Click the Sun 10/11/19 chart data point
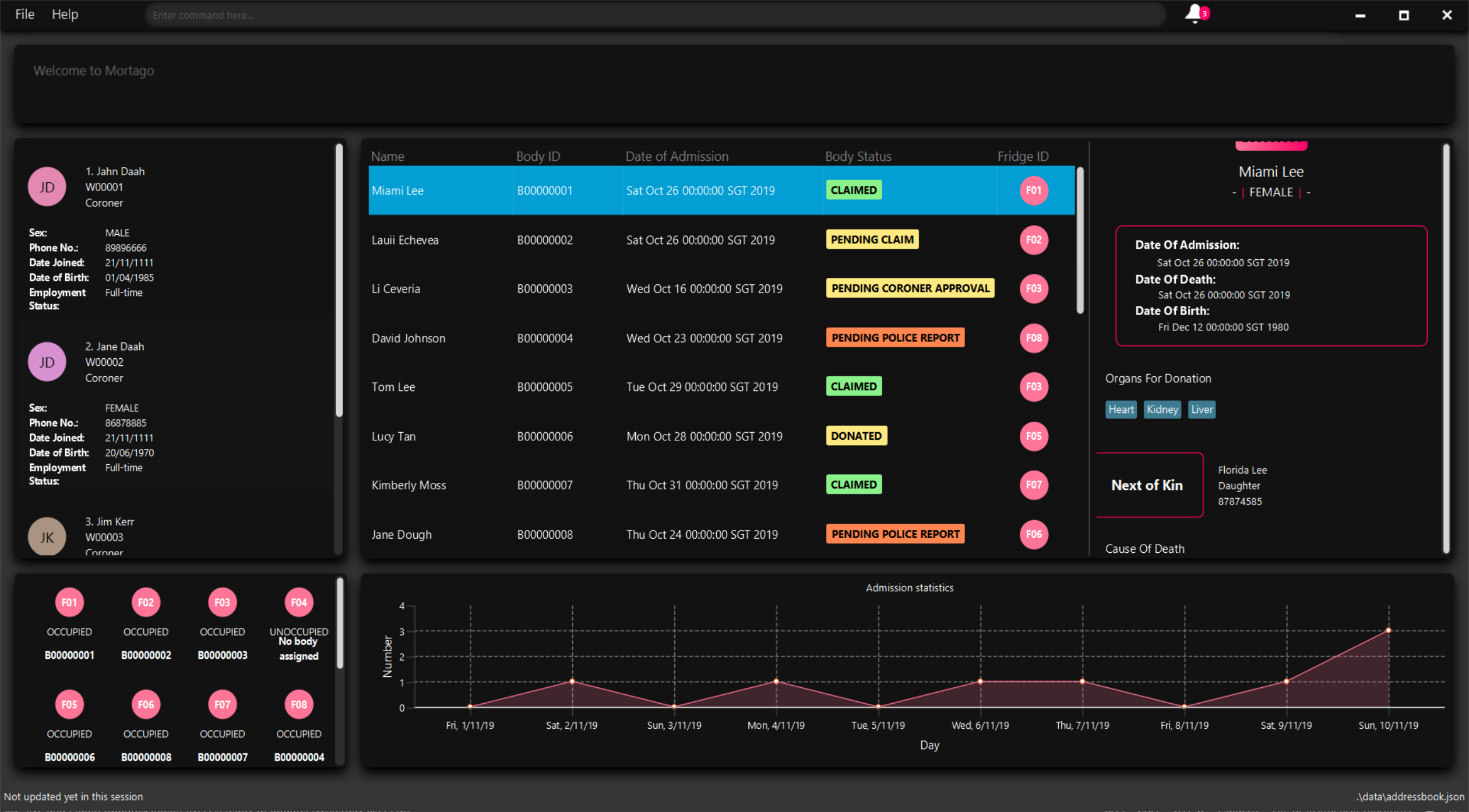This screenshot has height=812, width=1469. (1389, 630)
